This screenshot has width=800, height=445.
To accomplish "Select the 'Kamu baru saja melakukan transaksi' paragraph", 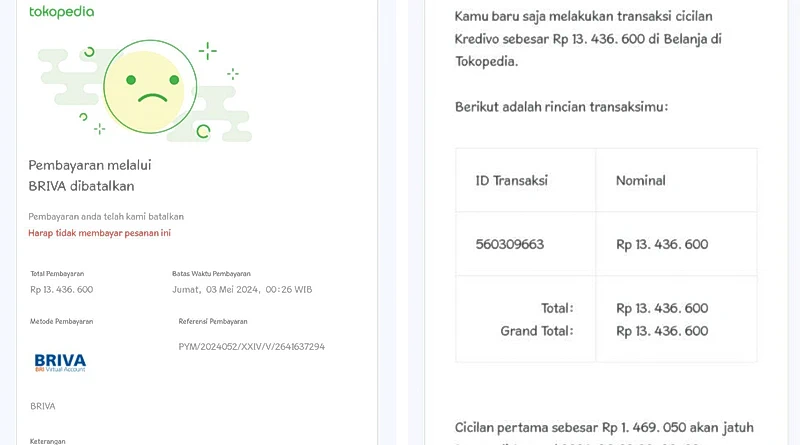I will (588, 39).
